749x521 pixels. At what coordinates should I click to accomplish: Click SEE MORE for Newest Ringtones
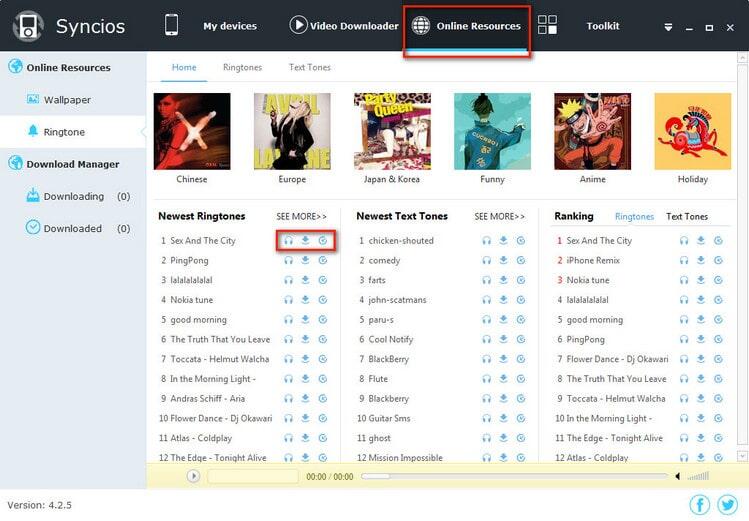coord(301,216)
